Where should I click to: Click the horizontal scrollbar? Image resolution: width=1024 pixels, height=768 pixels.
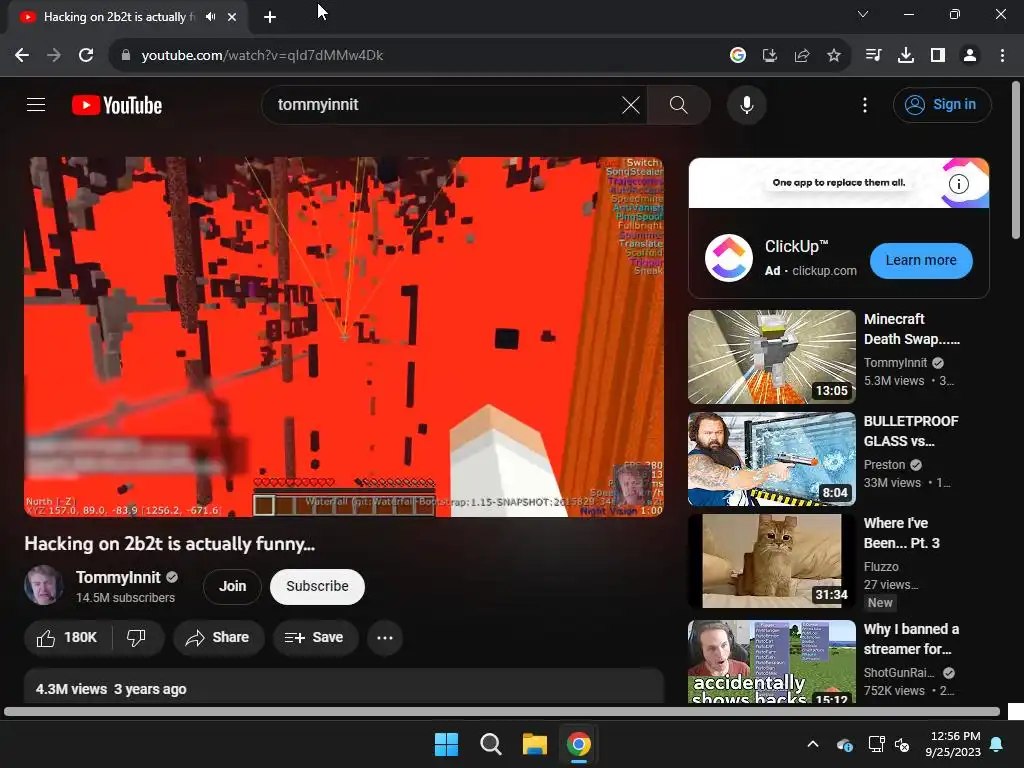pyautogui.click(x=502, y=711)
